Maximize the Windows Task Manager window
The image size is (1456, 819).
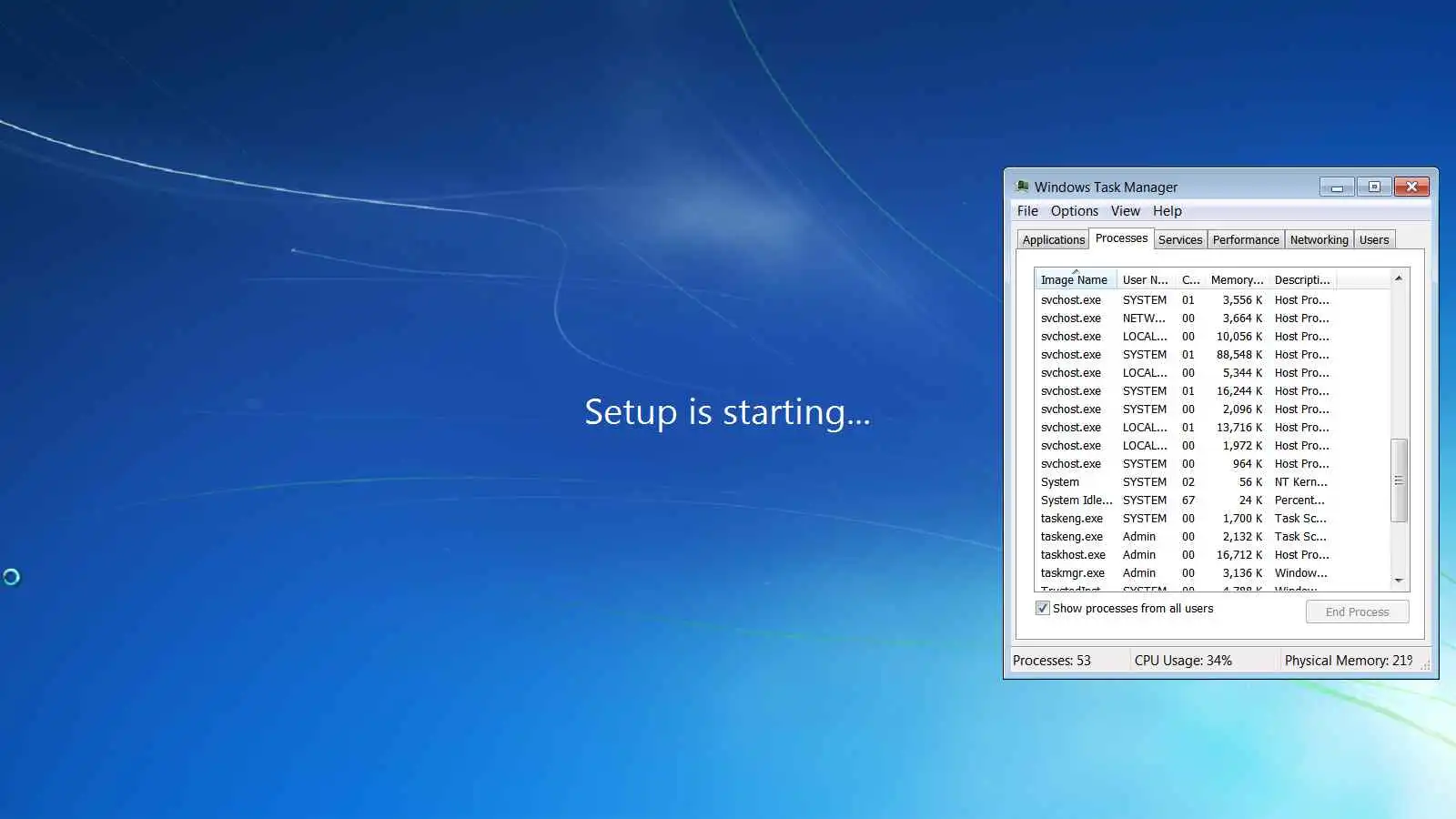click(x=1374, y=187)
